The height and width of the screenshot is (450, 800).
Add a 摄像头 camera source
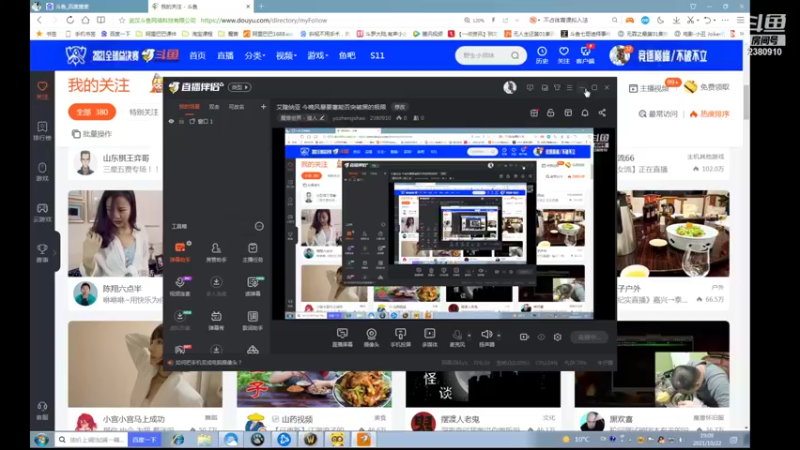pyautogui.click(x=371, y=338)
